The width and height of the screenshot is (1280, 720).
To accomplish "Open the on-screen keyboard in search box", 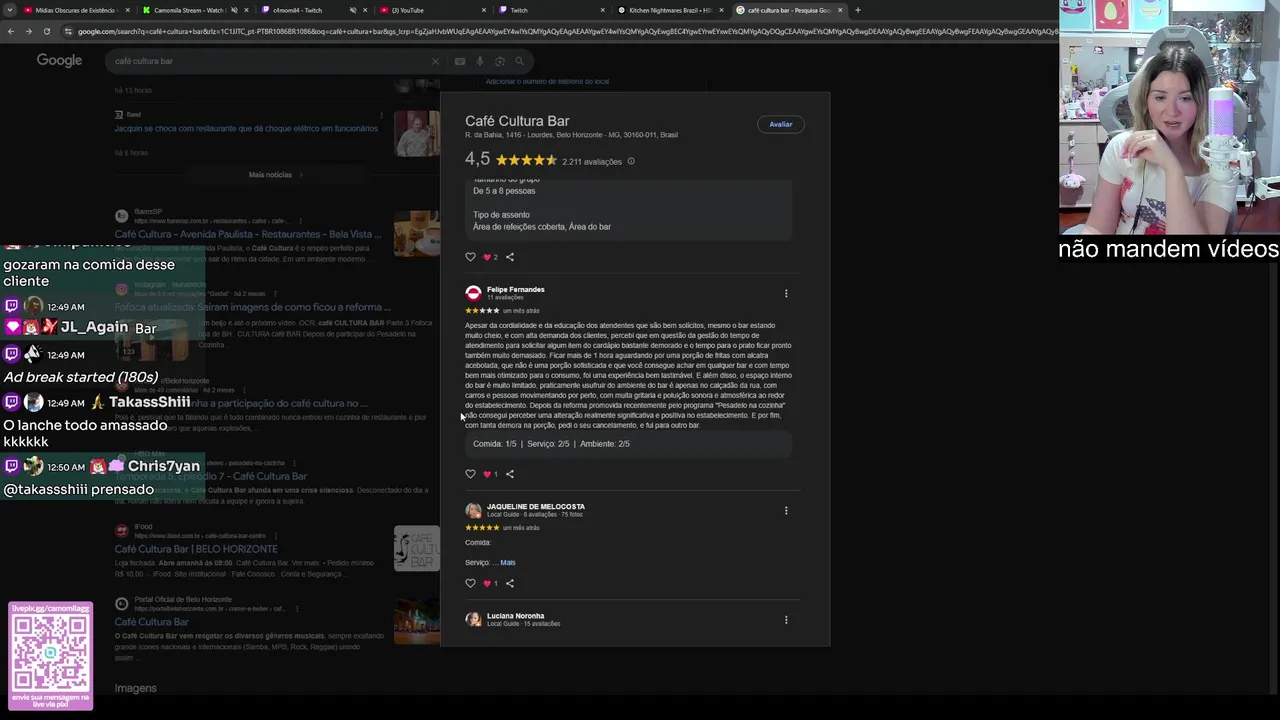I will click(459, 61).
